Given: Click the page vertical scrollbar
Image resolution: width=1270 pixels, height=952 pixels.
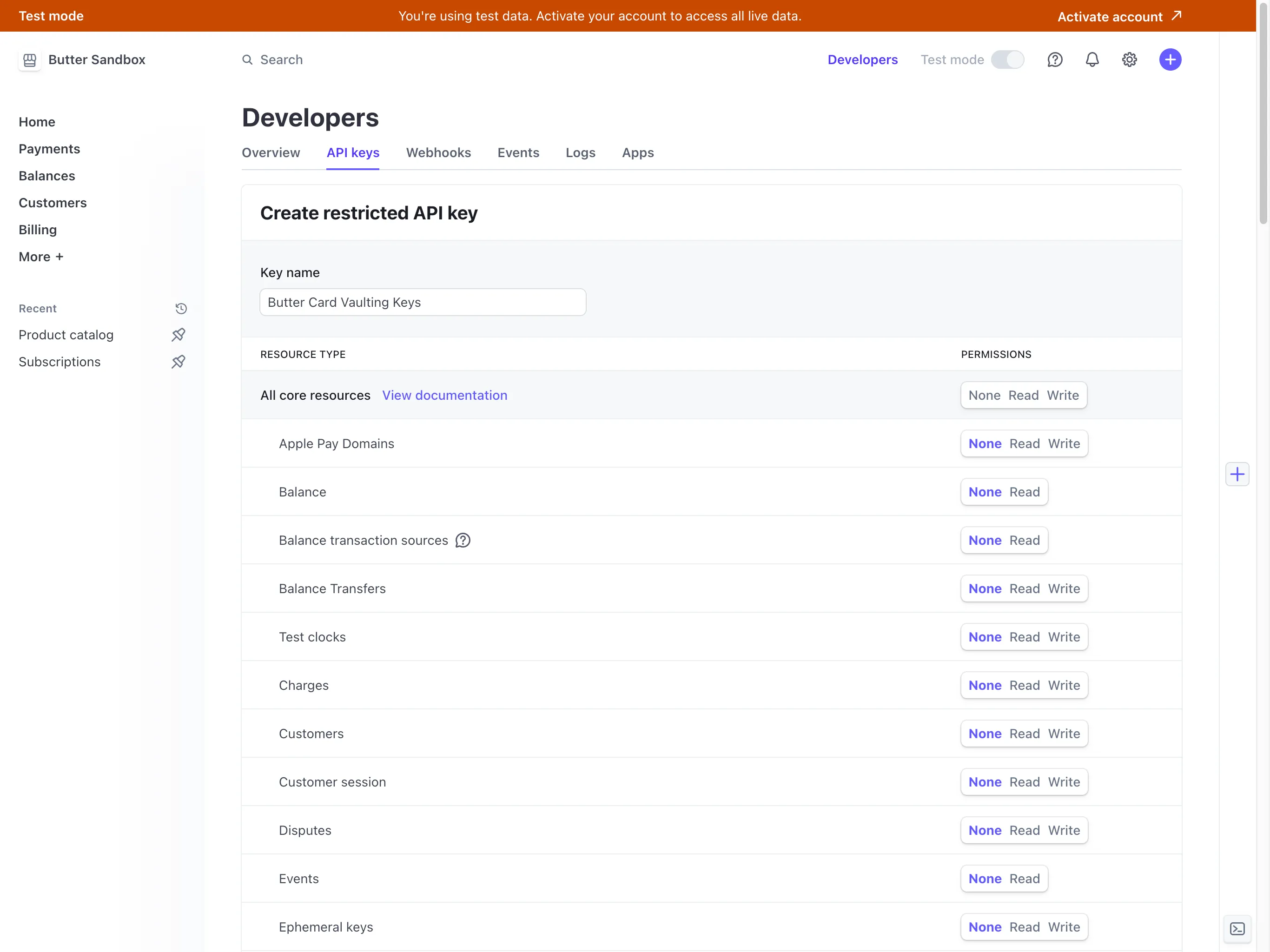Looking at the screenshot, I should click(1263, 115).
